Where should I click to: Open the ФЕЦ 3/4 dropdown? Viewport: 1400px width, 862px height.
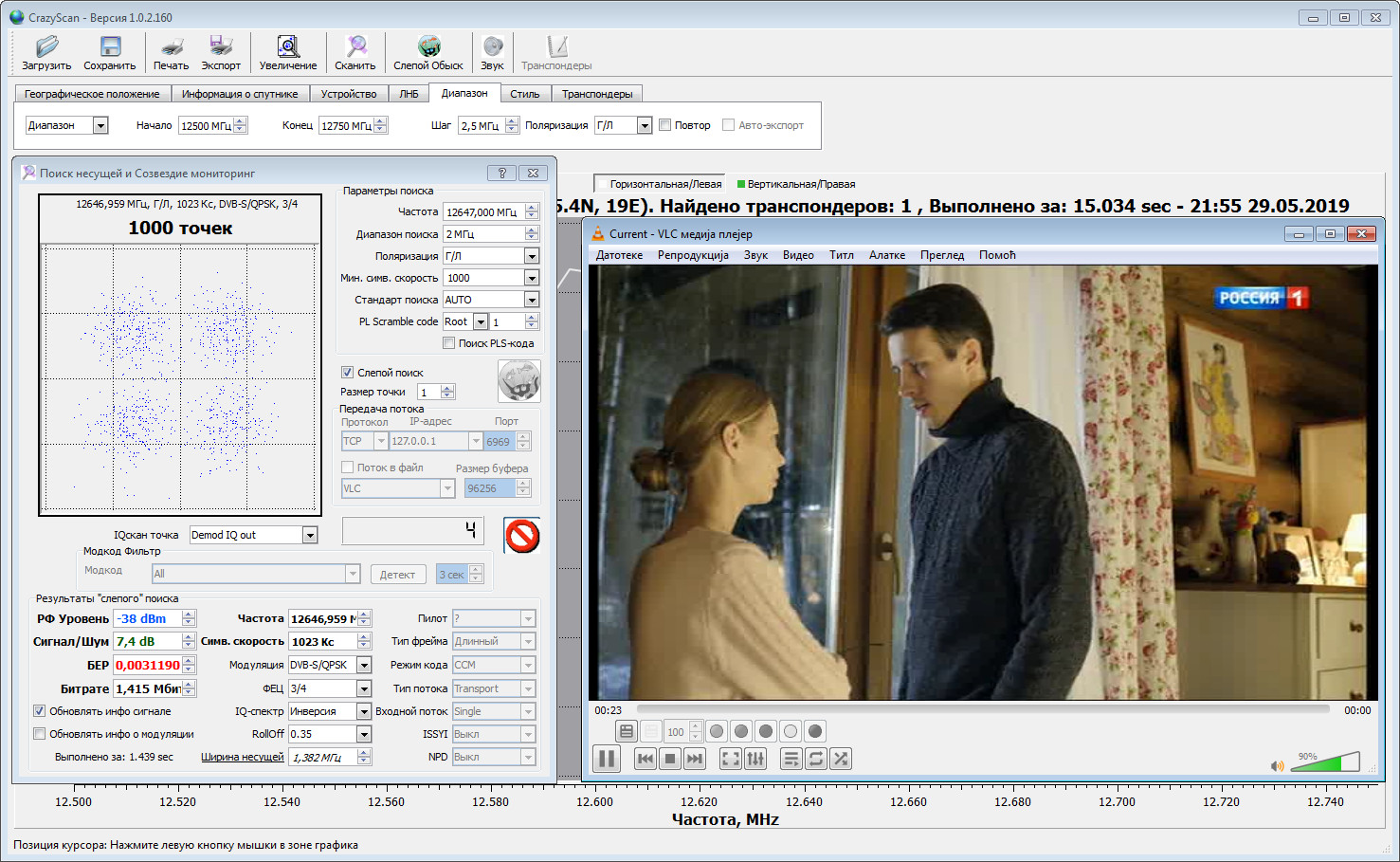[364, 688]
